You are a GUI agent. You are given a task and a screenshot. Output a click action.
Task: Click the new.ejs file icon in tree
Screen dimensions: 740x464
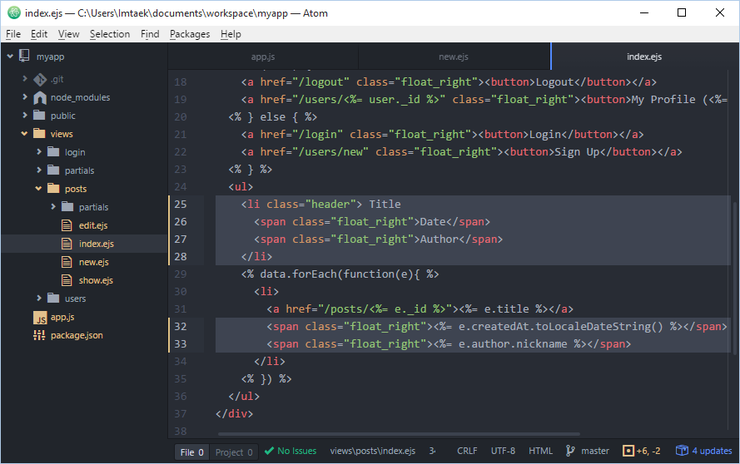coord(67,262)
